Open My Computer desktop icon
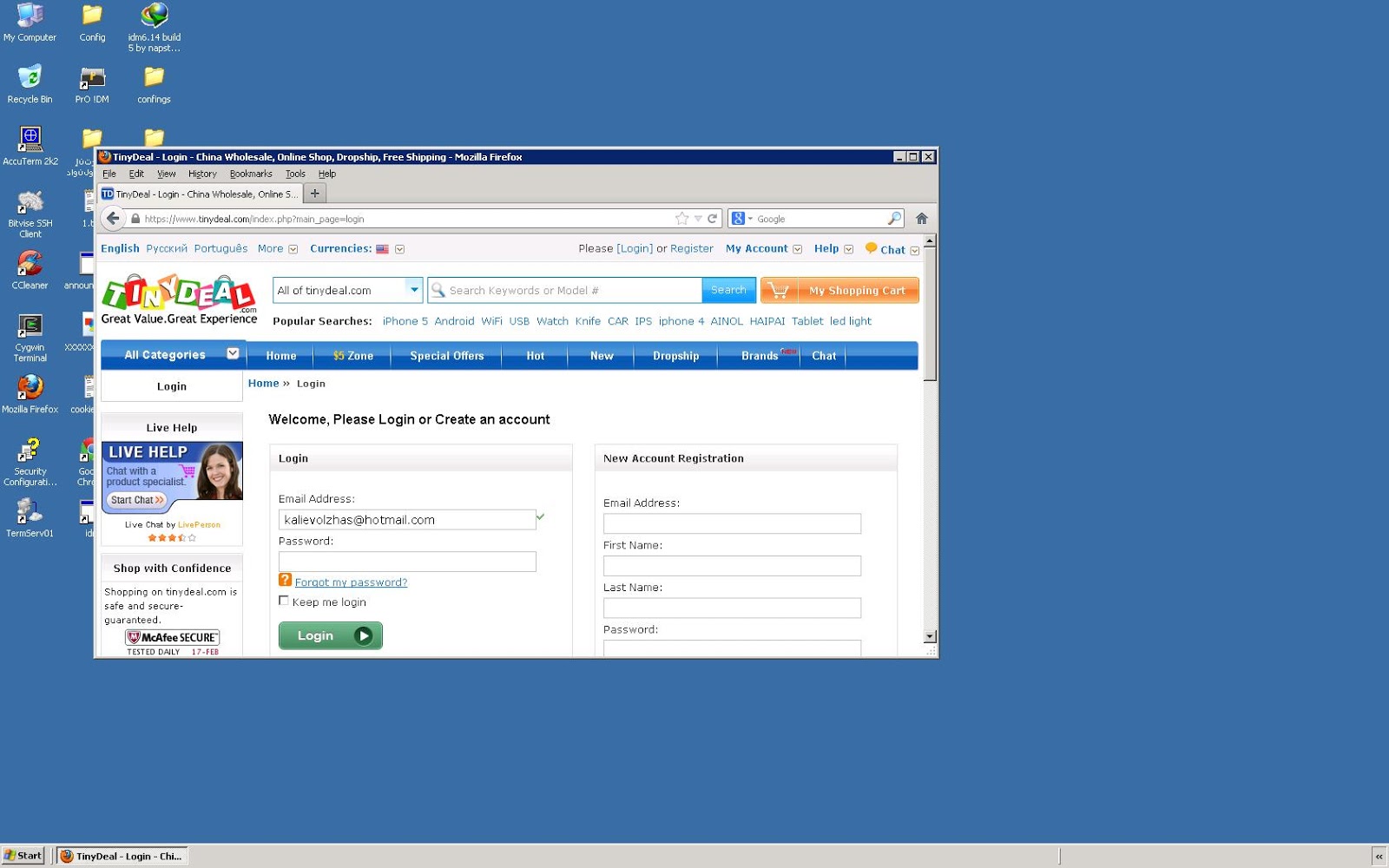Image resolution: width=1389 pixels, height=868 pixels. click(30, 23)
